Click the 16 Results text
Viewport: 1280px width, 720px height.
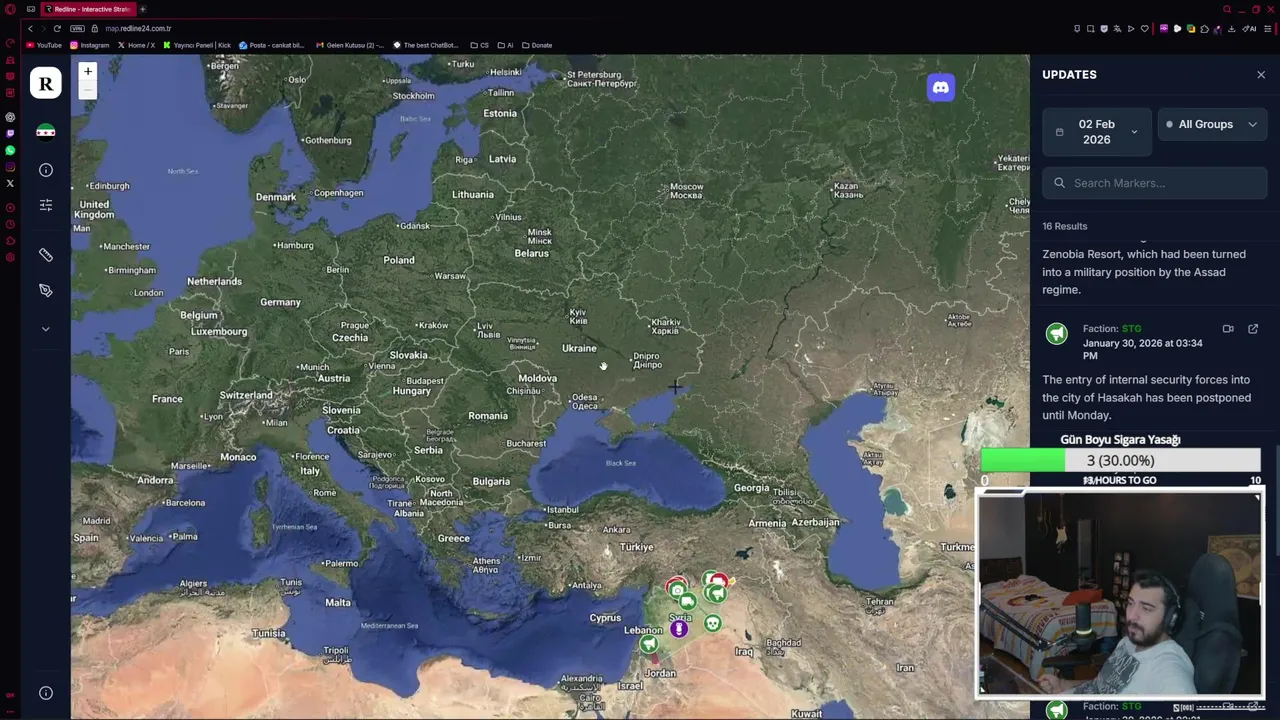click(1065, 226)
